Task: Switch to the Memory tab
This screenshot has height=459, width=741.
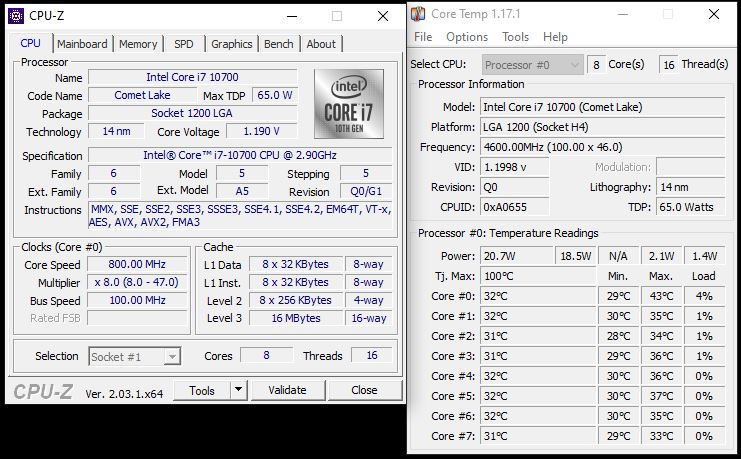Action: tap(138, 44)
